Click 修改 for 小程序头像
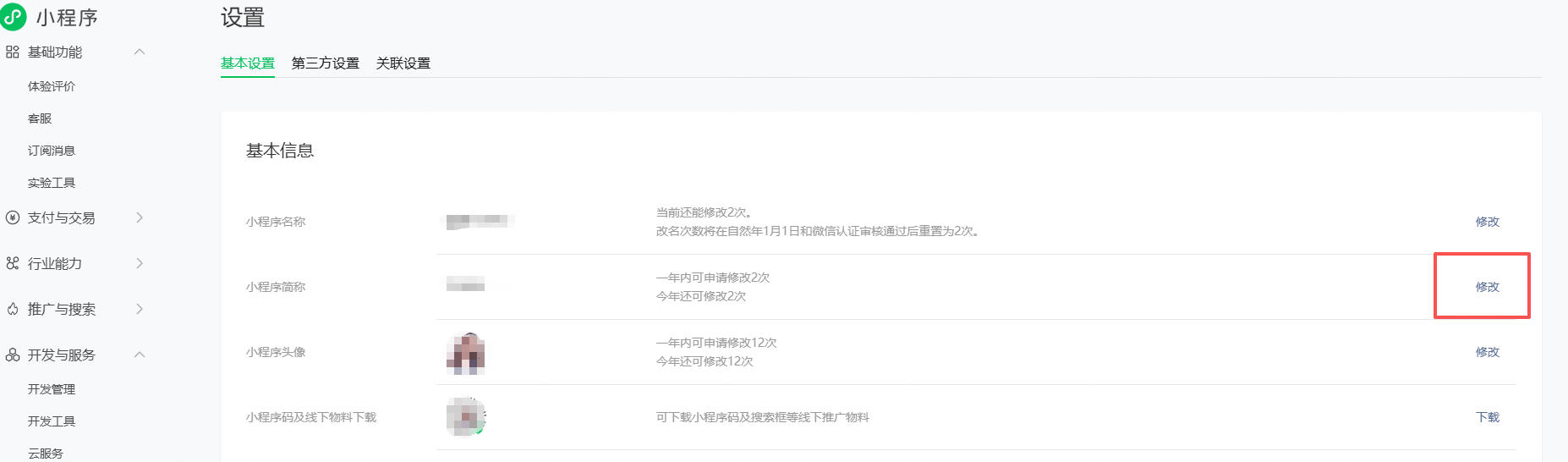The image size is (1568, 462). 1488,352
